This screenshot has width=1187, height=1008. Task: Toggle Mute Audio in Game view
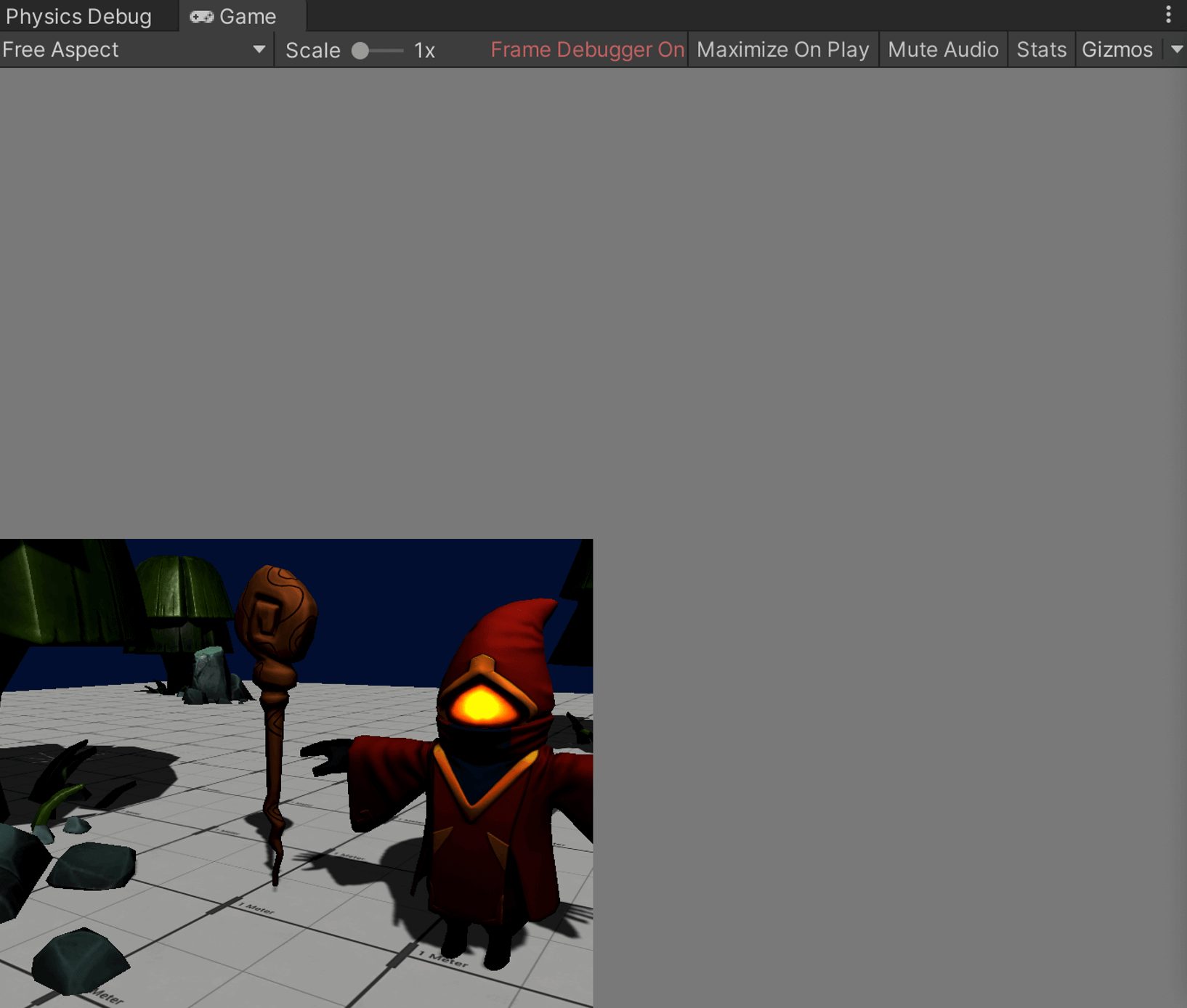[x=942, y=49]
